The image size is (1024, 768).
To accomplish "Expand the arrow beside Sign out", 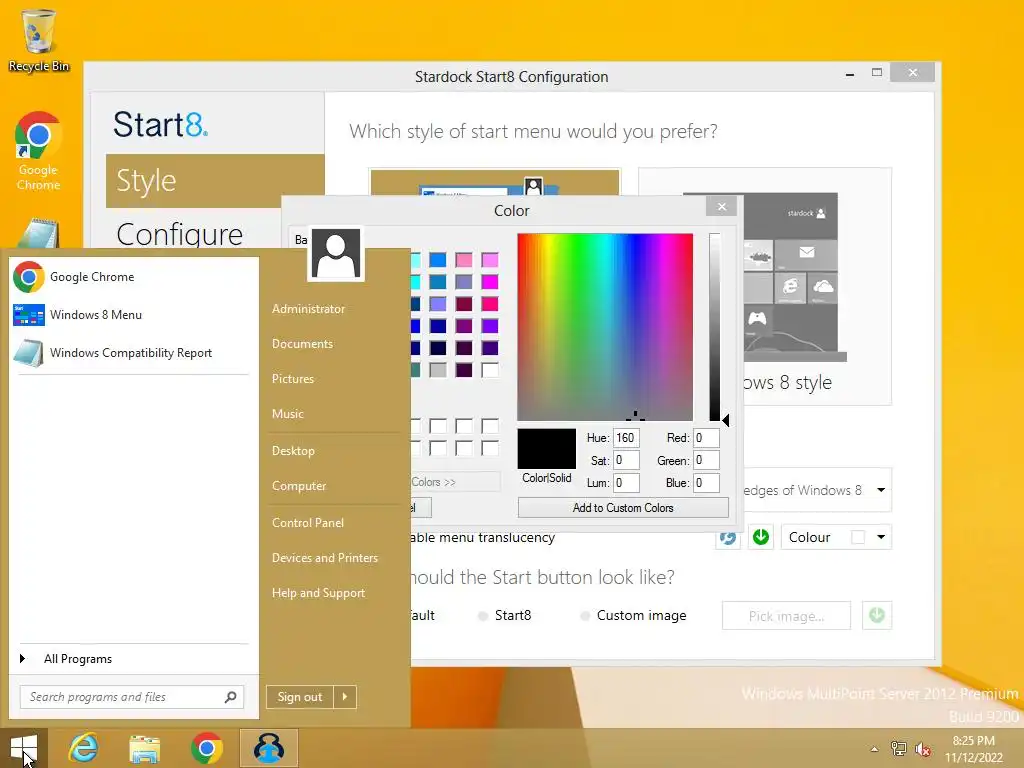I will (x=345, y=697).
